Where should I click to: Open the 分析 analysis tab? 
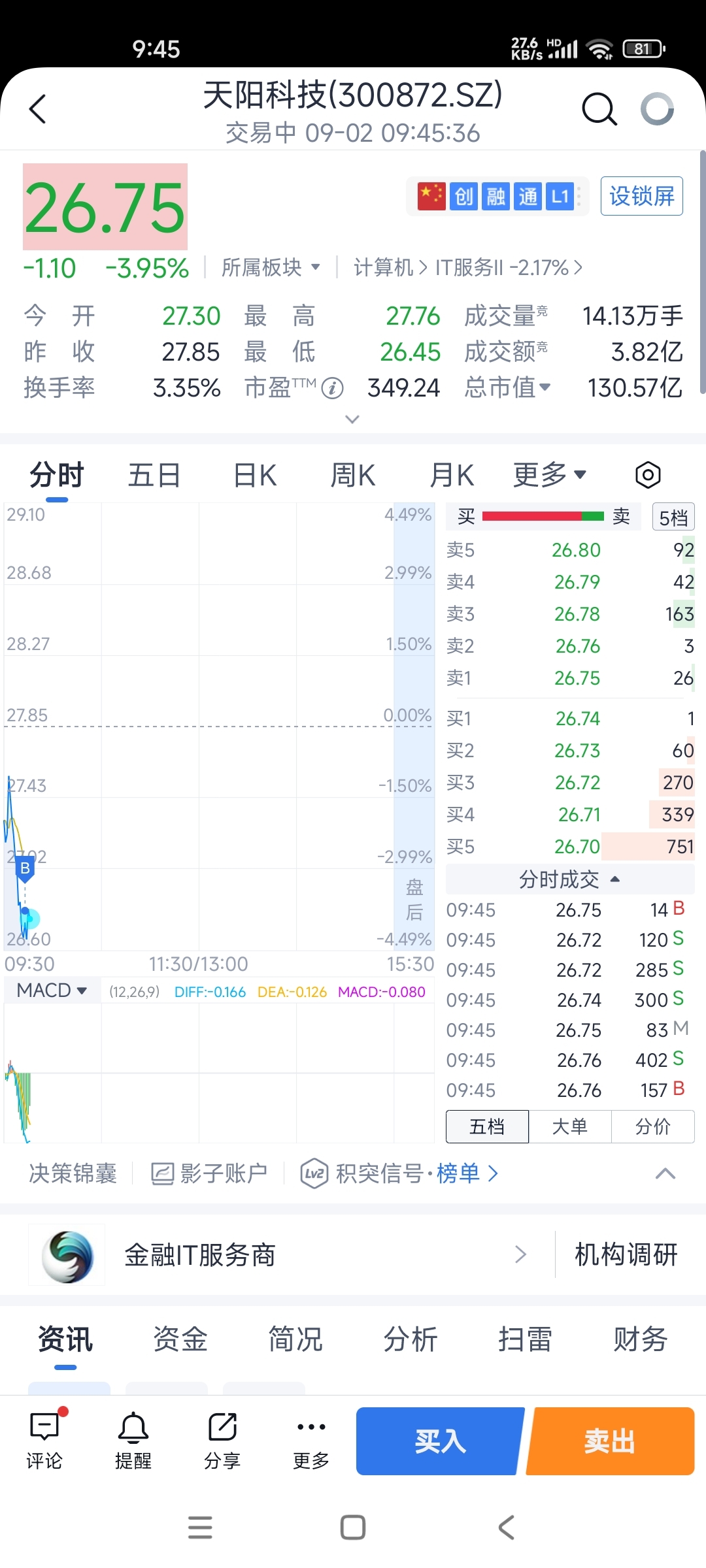point(411,1339)
